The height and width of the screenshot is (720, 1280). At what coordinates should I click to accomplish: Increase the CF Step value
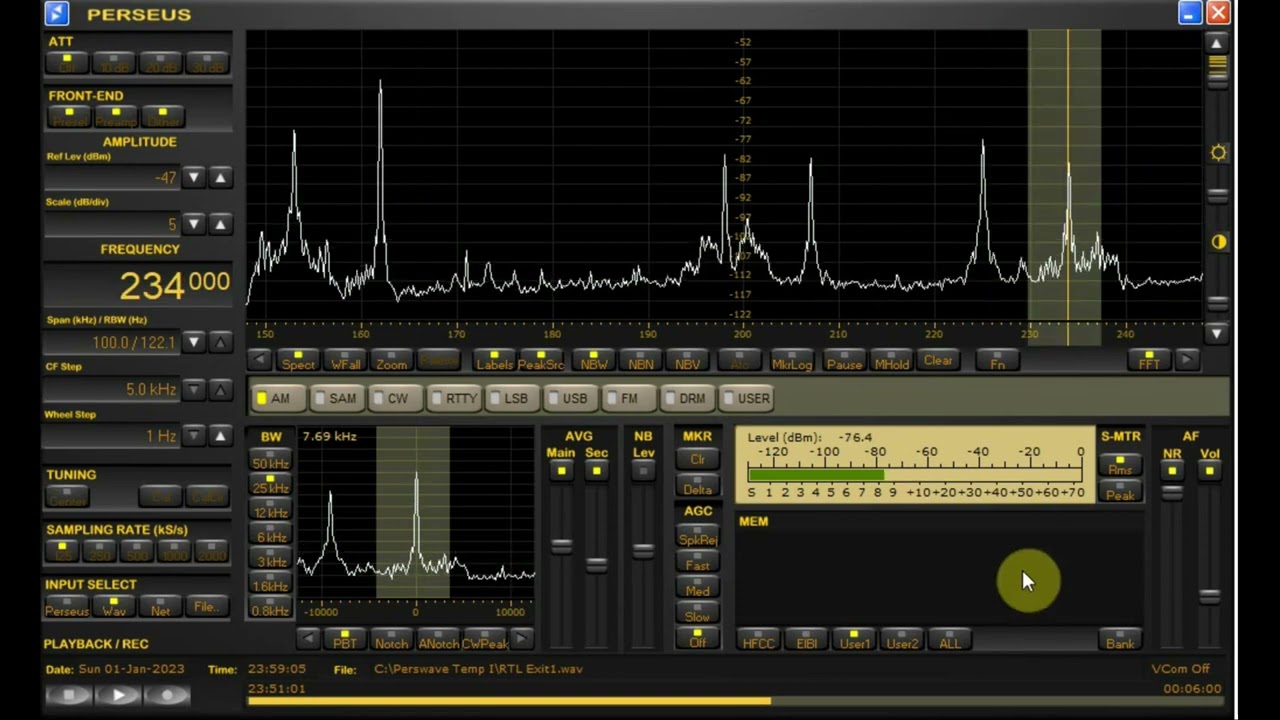coord(220,389)
